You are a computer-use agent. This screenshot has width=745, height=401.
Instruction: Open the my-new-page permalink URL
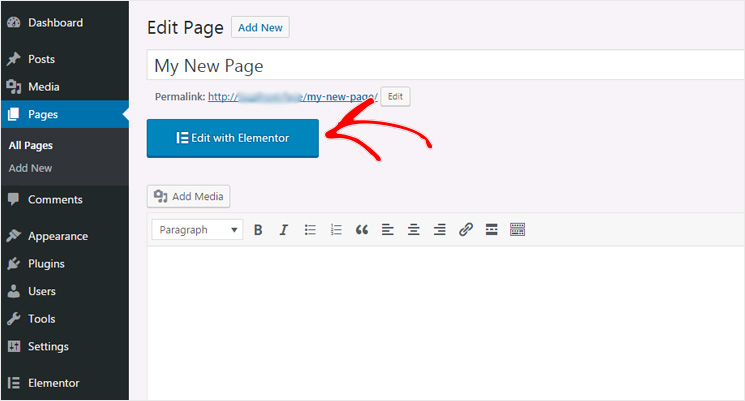click(x=293, y=97)
